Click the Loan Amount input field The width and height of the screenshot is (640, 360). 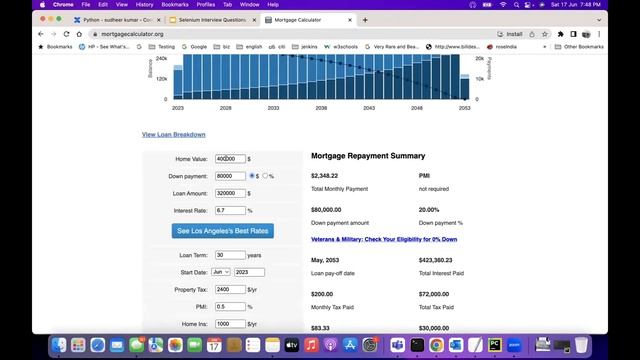(x=230, y=193)
